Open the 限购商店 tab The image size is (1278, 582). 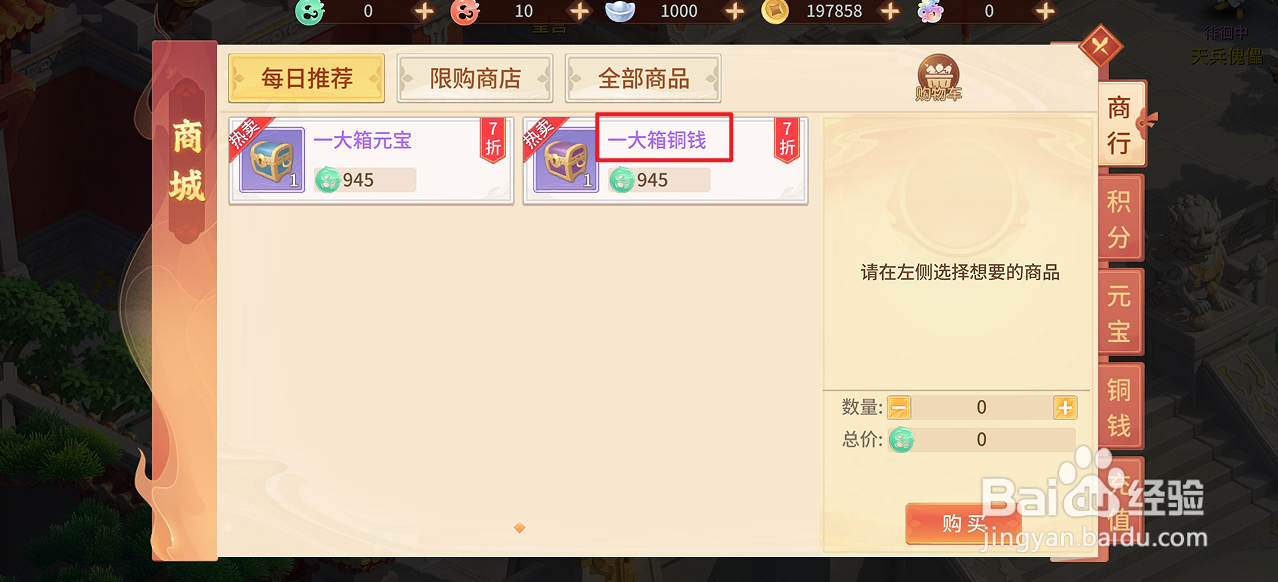[x=475, y=78]
